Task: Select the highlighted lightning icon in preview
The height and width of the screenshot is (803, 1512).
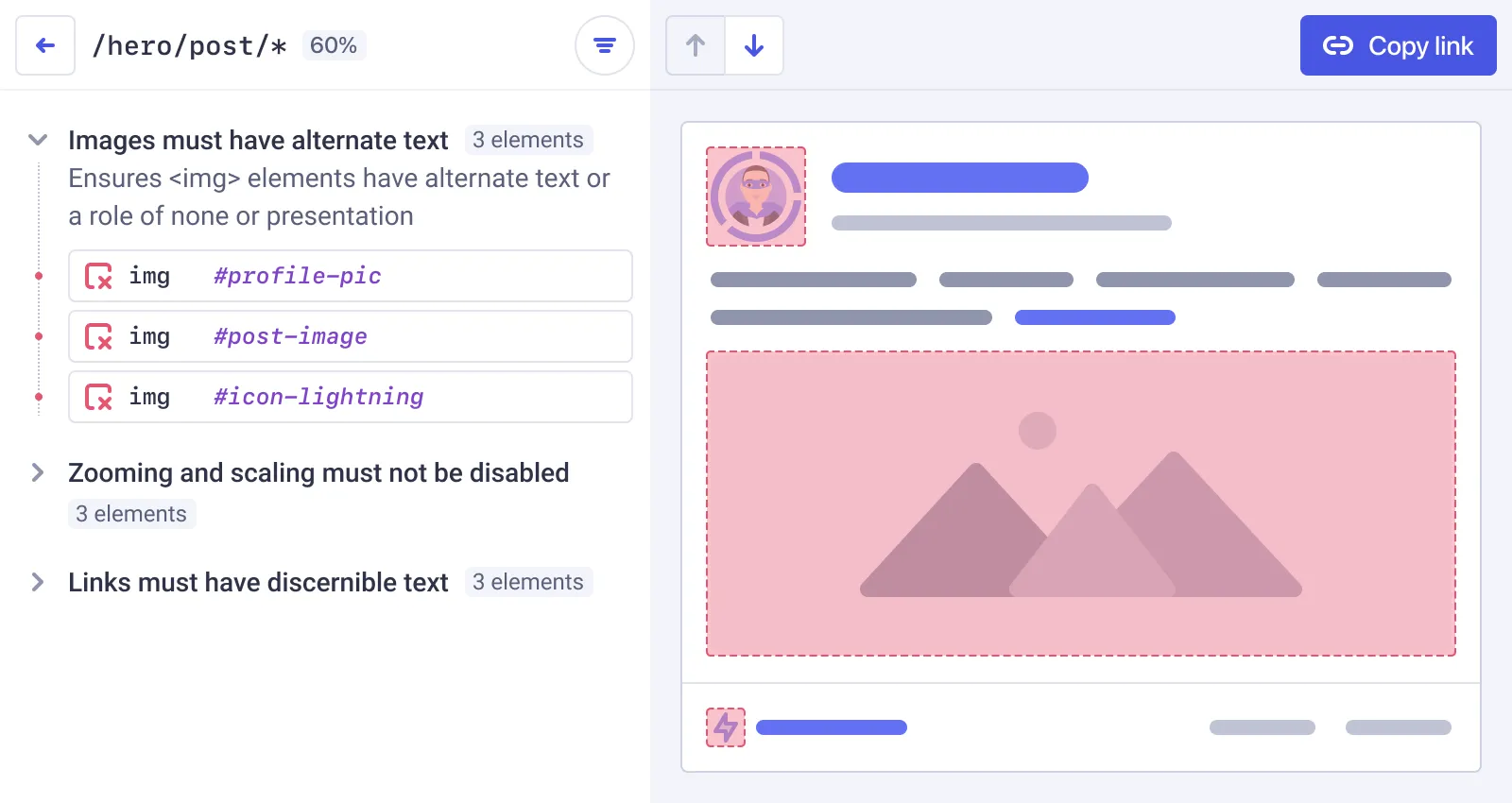Action: (726, 727)
